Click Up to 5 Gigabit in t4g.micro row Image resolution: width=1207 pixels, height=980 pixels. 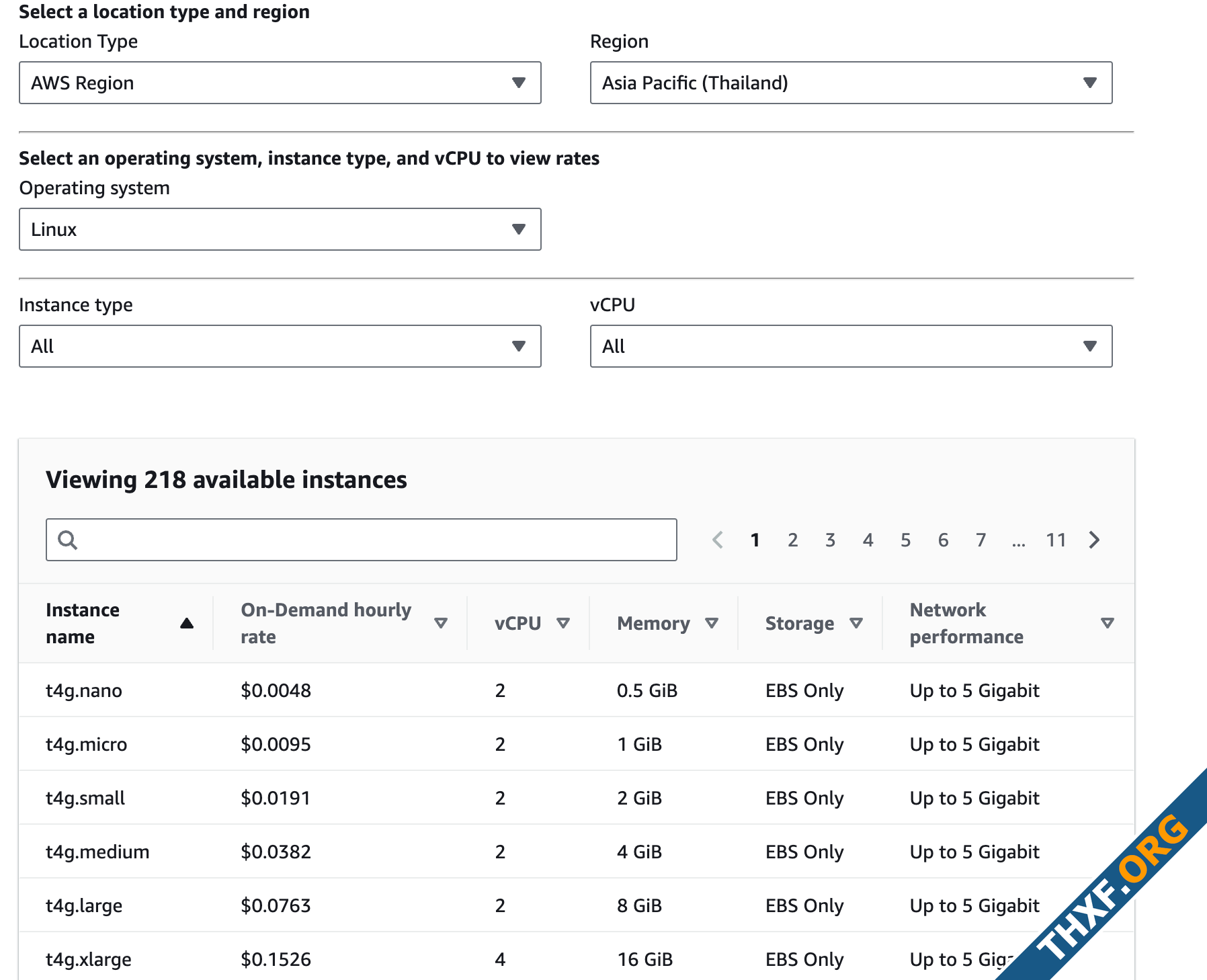click(974, 744)
